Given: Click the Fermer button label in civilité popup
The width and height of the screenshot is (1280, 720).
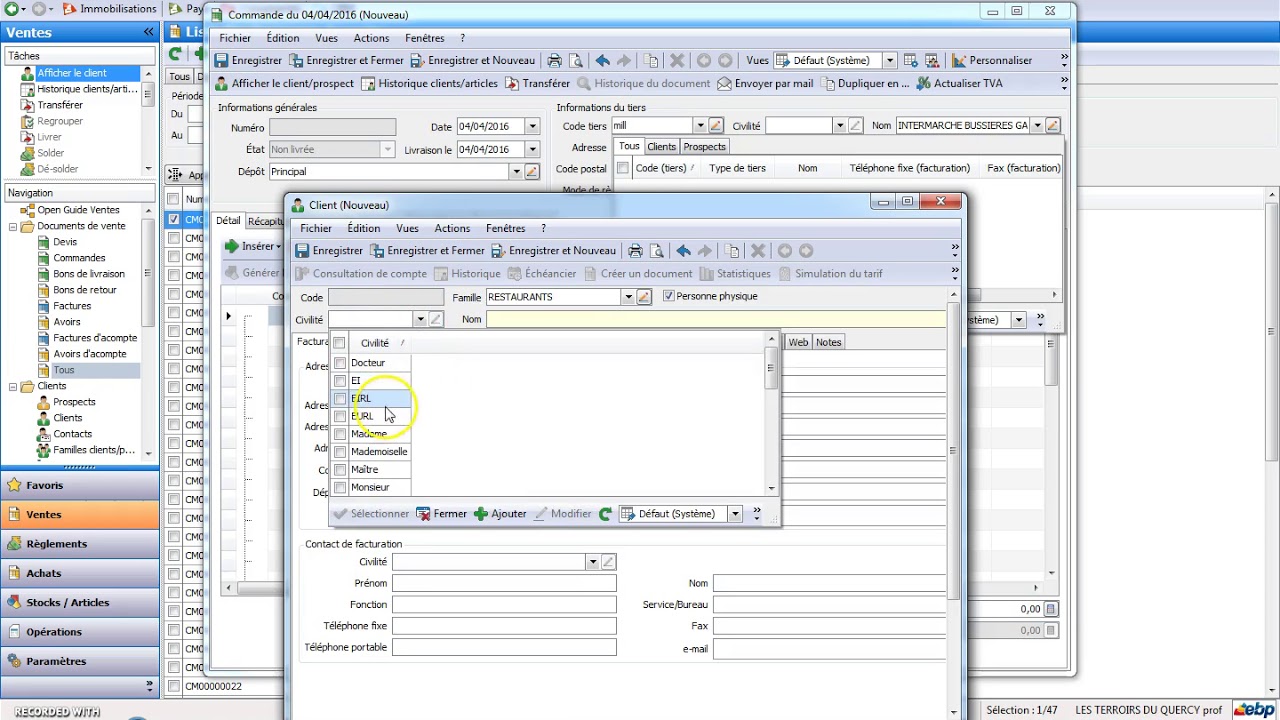Looking at the screenshot, I should tap(450, 514).
